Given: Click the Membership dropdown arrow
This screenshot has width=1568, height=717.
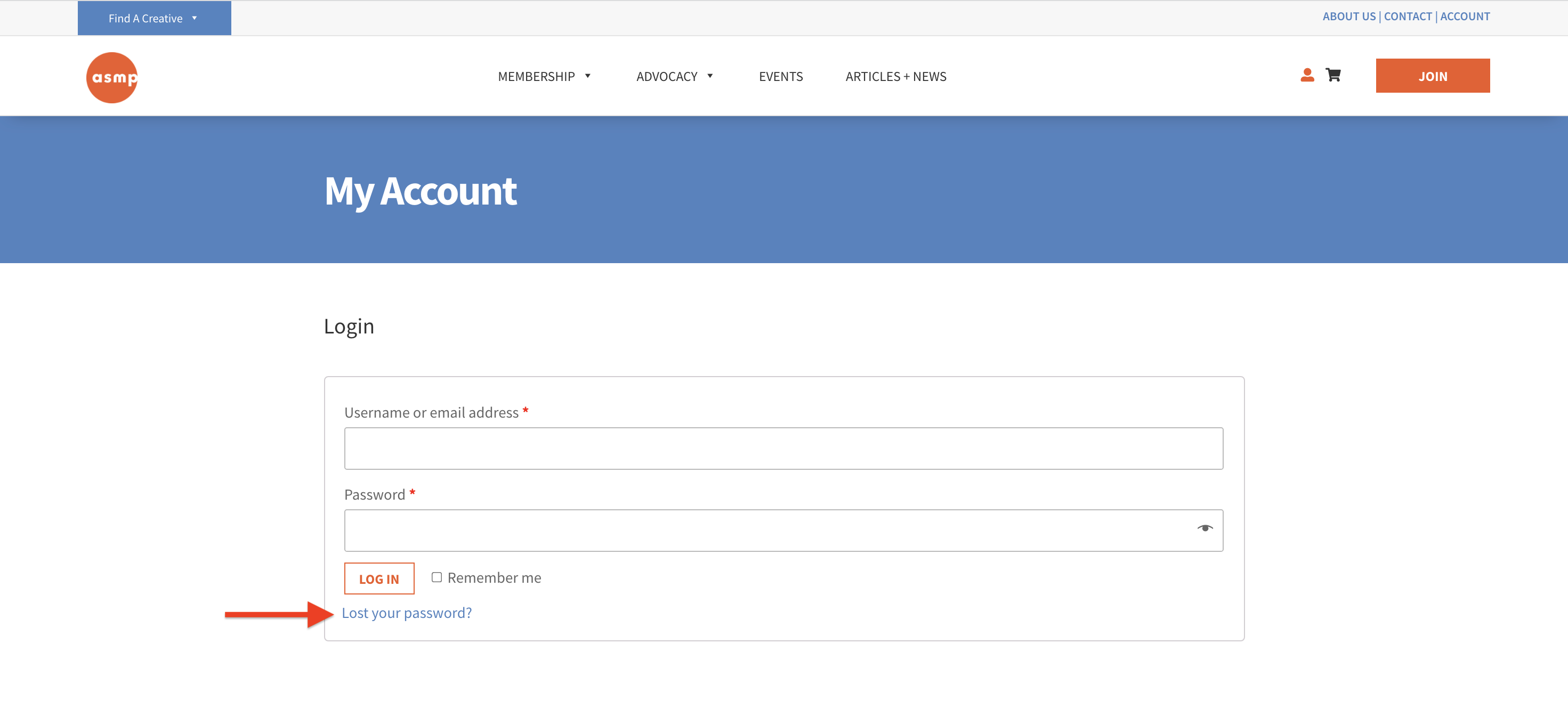Looking at the screenshot, I should [590, 75].
